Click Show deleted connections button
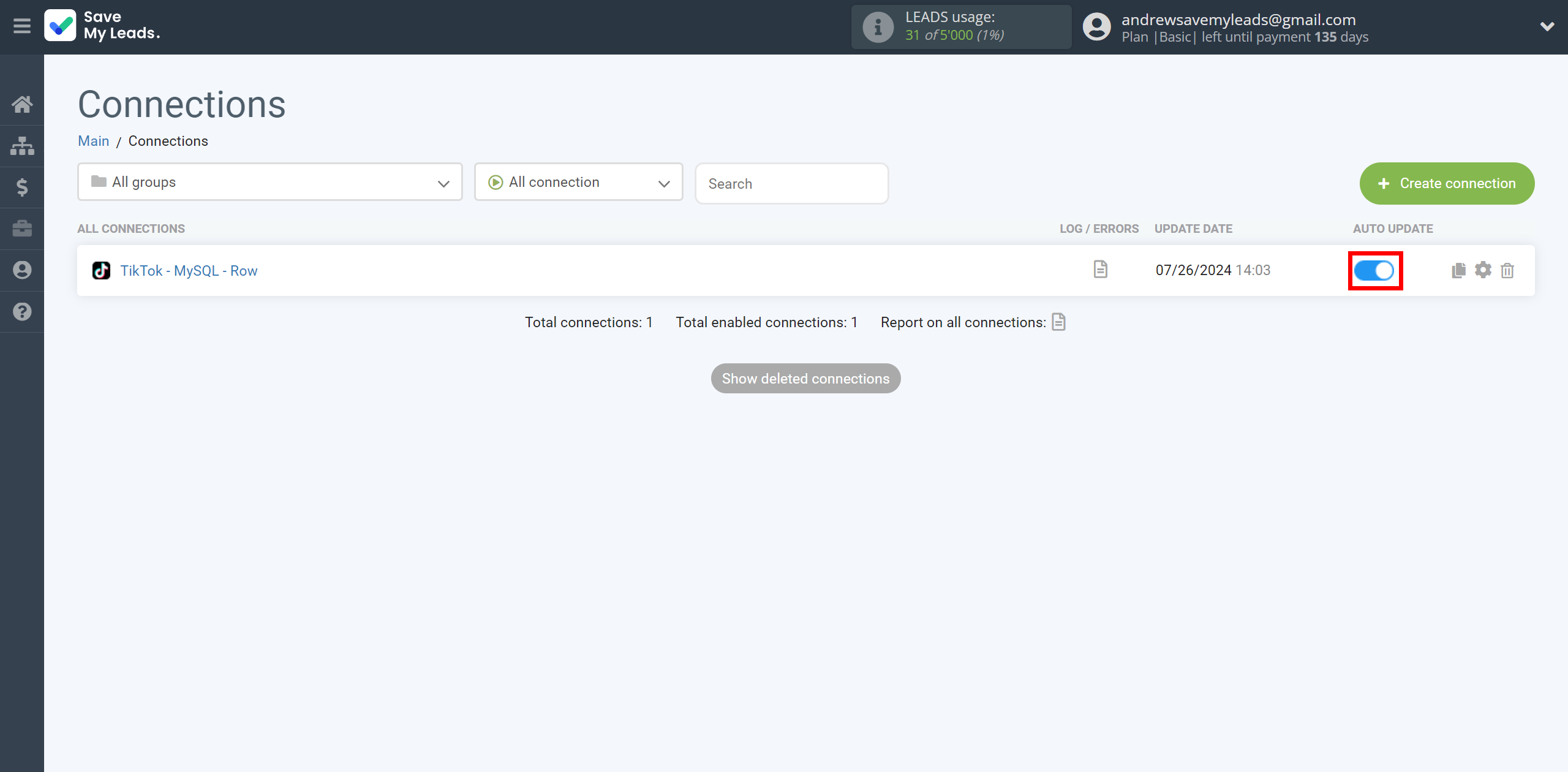This screenshot has height=772, width=1568. (806, 378)
